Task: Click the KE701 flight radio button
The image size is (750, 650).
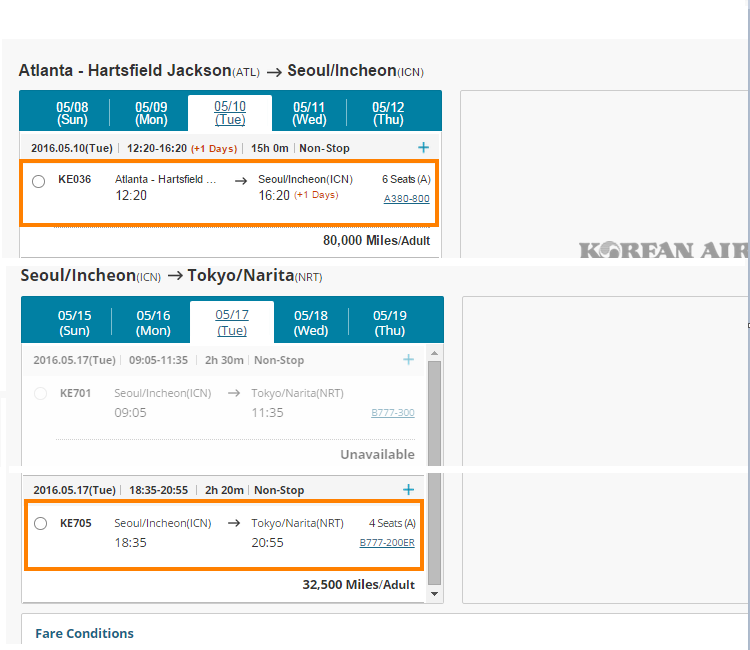Action: pyautogui.click(x=40, y=394)
